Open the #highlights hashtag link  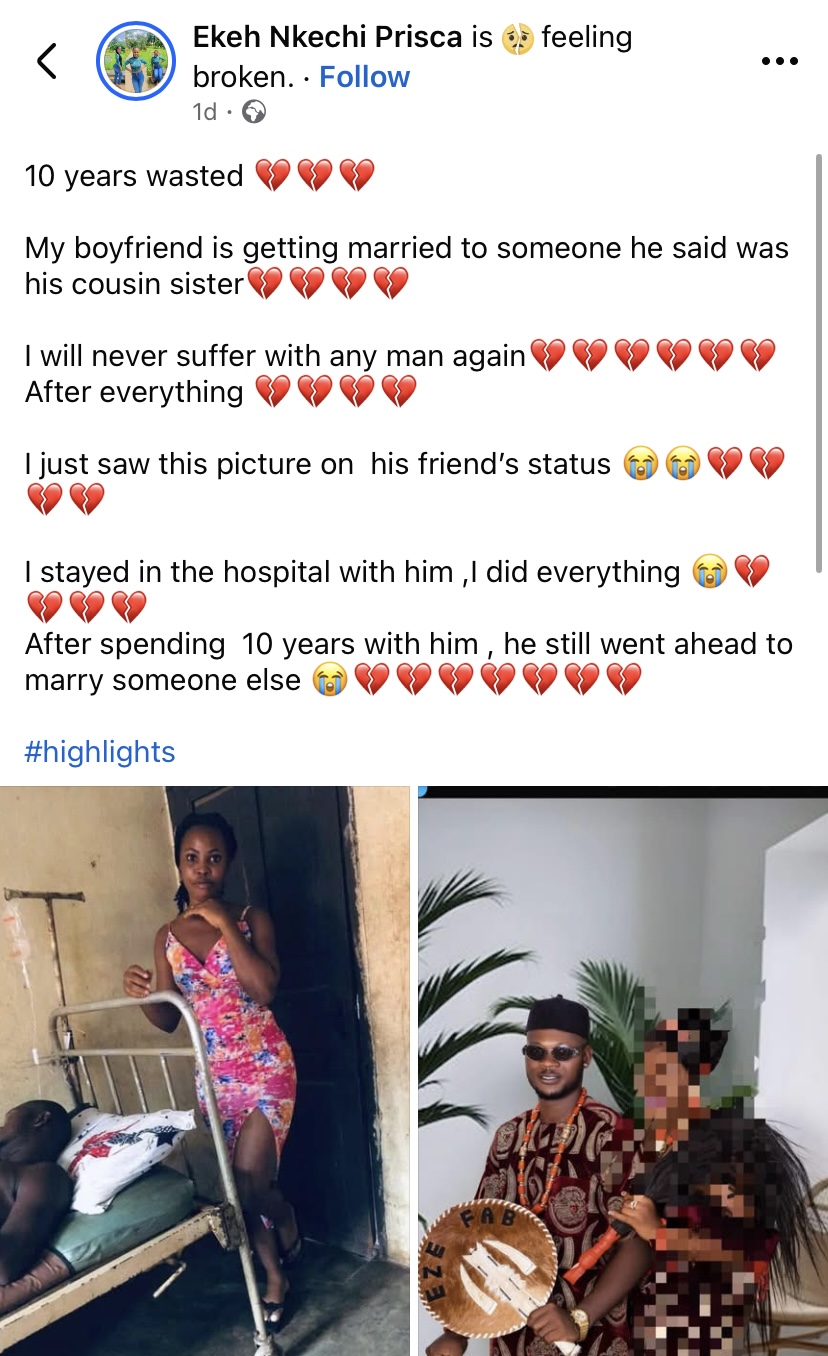(99, 751)
